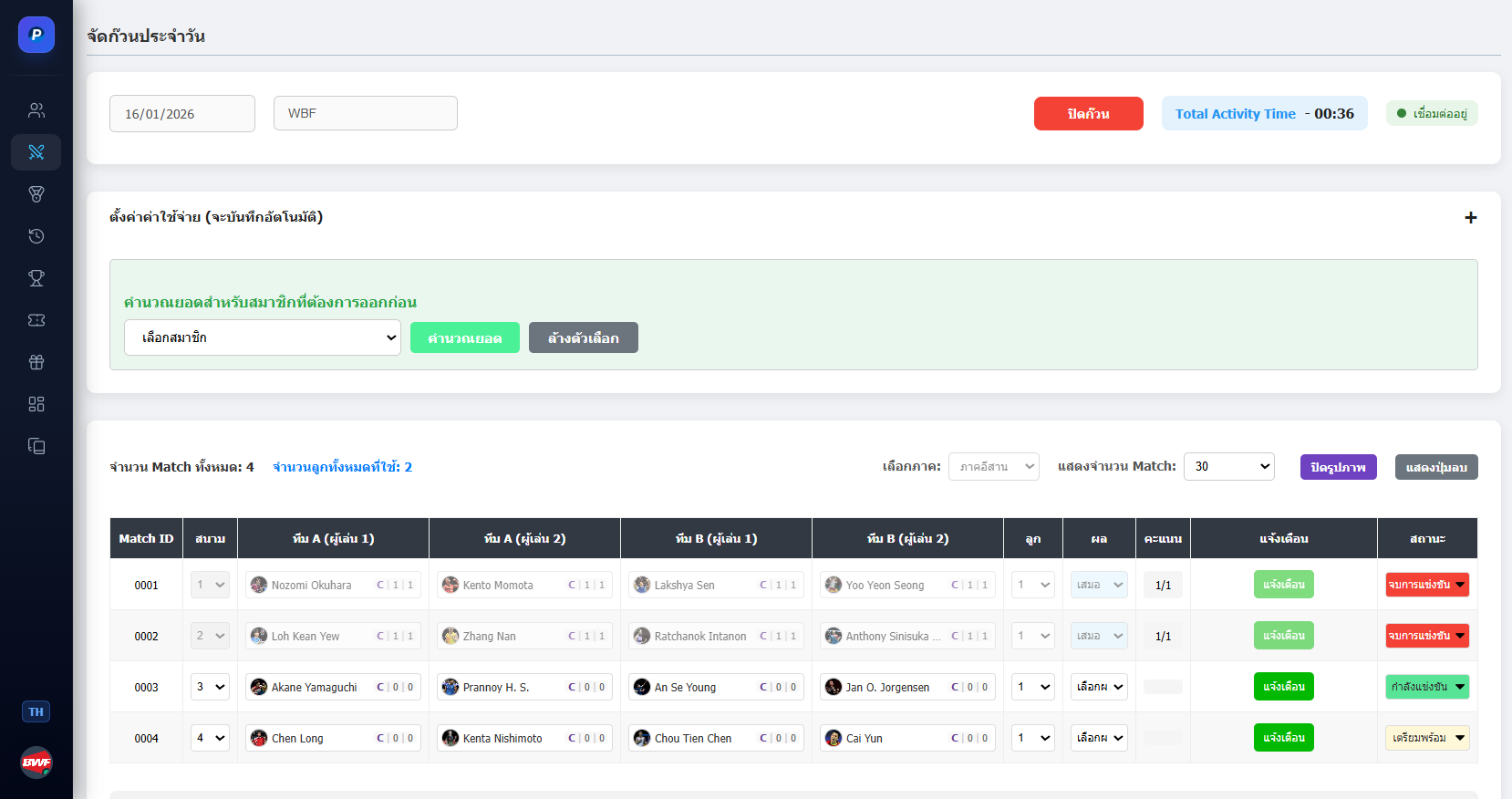
Task: Click the date field showing 16/01/2026
Action: 182,114
